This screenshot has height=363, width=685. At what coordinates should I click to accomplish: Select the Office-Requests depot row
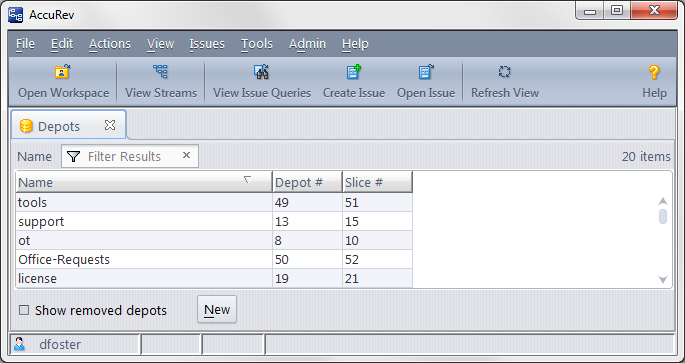tap(214, 259)
